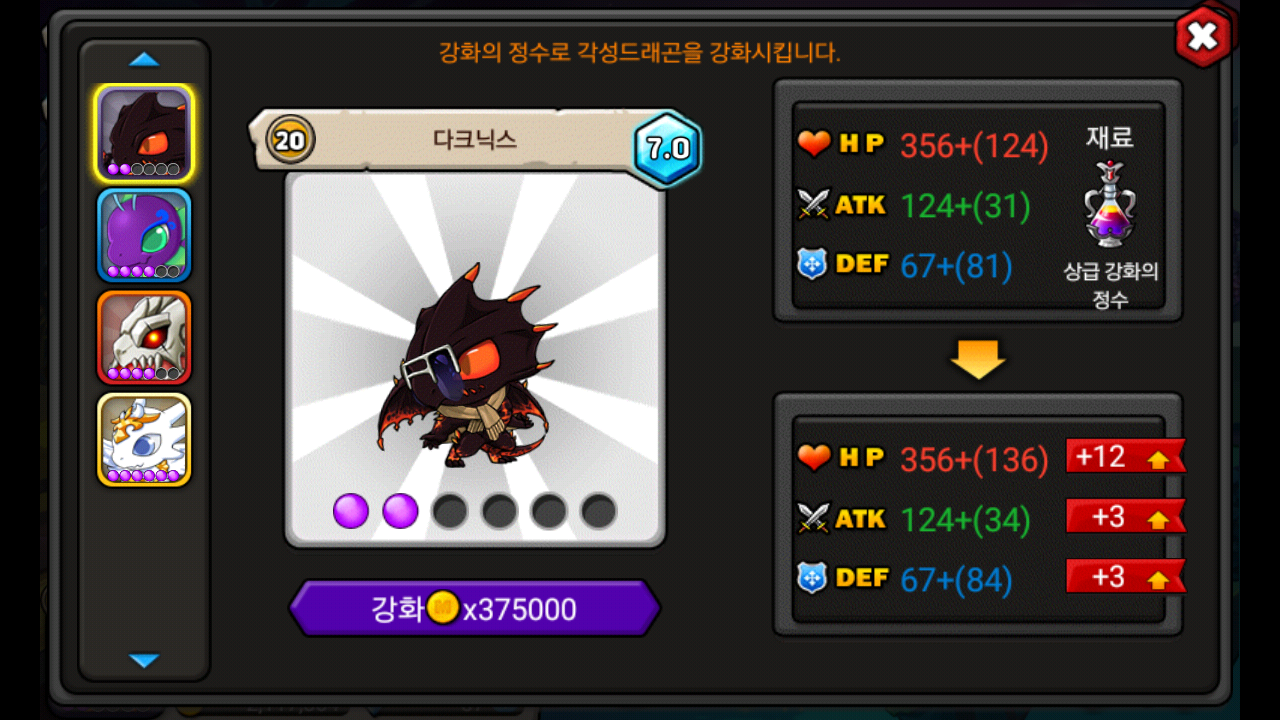Tap the last empty gray enhancement orb

coord(599,511)
